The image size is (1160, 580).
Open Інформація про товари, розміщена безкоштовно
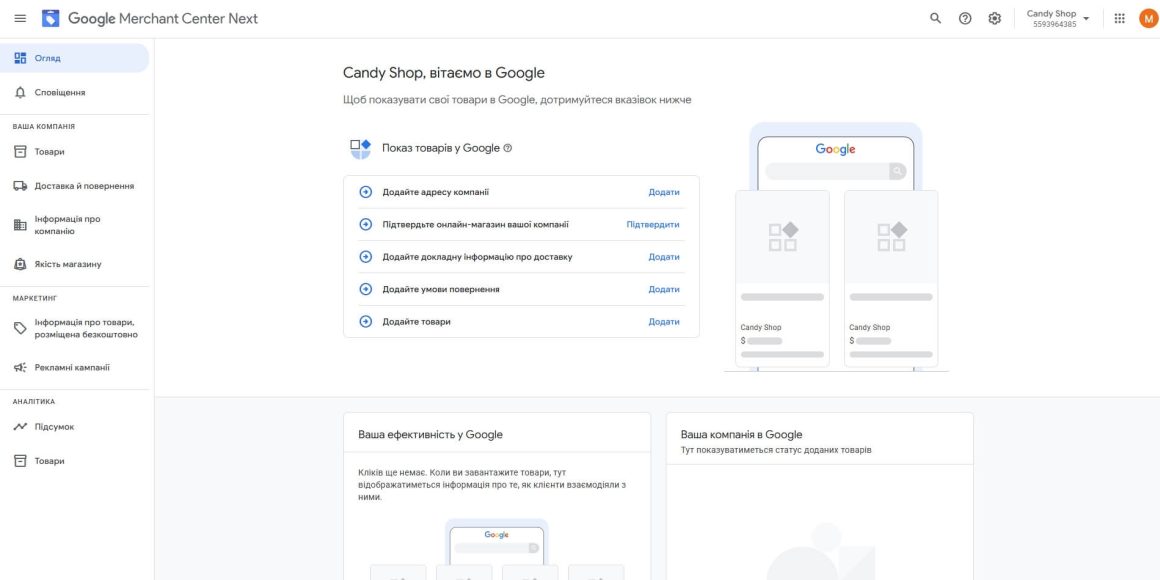tap(74, 328)
